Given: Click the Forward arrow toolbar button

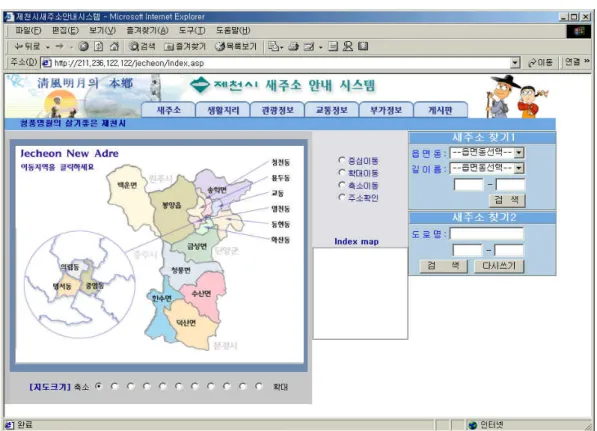Looking at the screenshot, I should (x=59, y=46).
